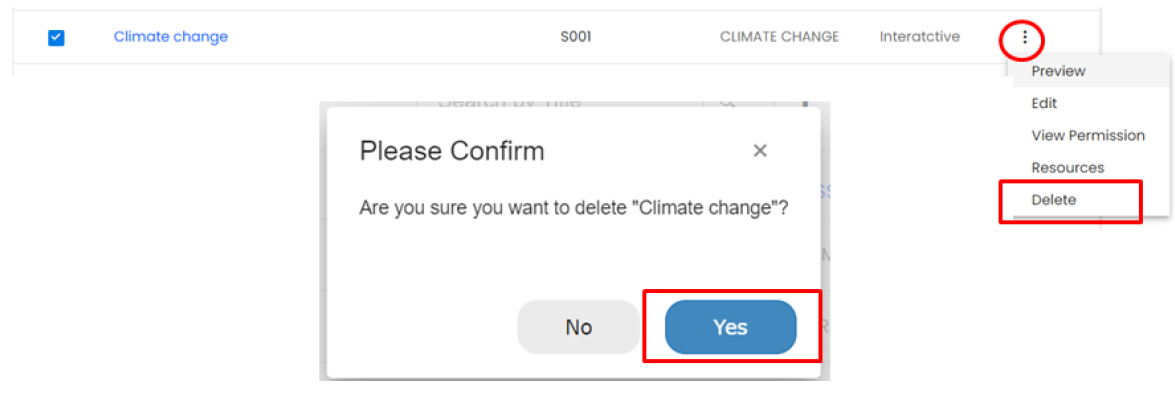
Task: Click the blue link peeking beside the dialog
Action: coord(825,190)
